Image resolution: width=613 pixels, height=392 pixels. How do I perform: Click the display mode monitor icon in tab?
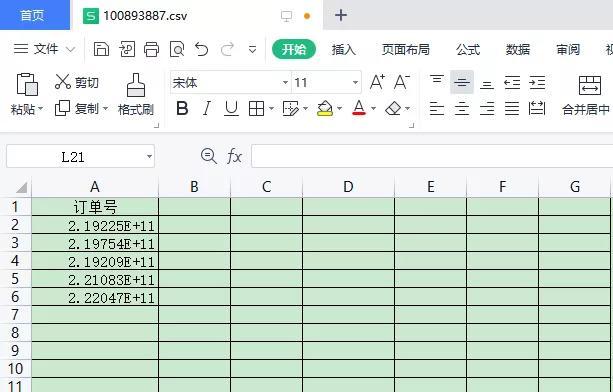tap(286, 16)
